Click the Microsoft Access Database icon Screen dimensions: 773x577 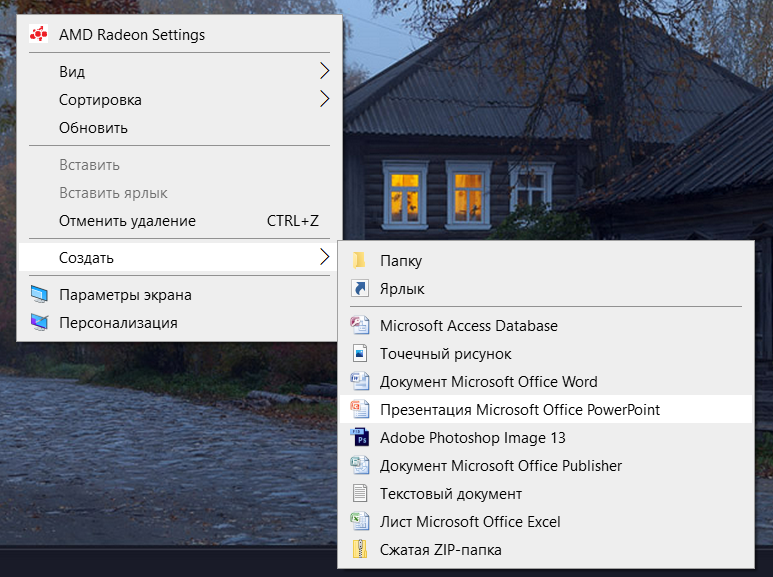point(360,325)
